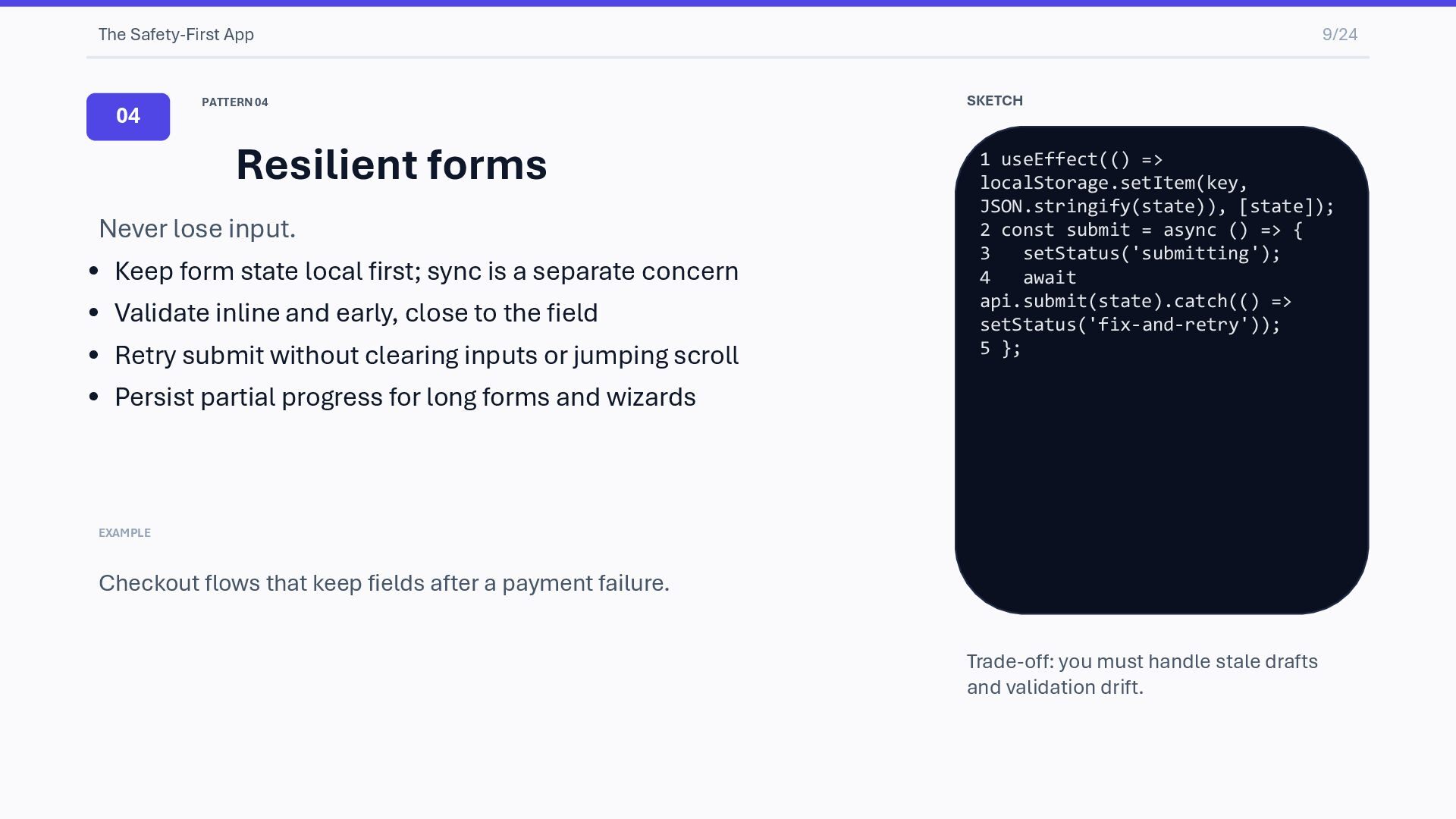Select the Retry submit bullet point
This screenshot has width=1456, height=819.
[425, 356]
